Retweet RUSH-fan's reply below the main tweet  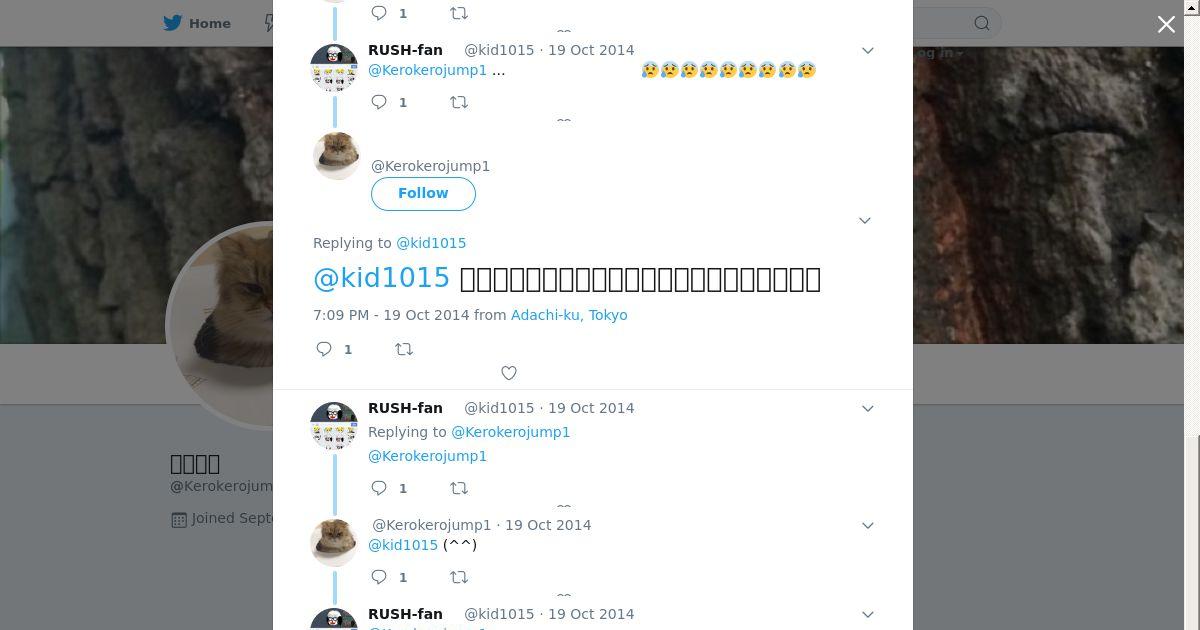(459, 488)
